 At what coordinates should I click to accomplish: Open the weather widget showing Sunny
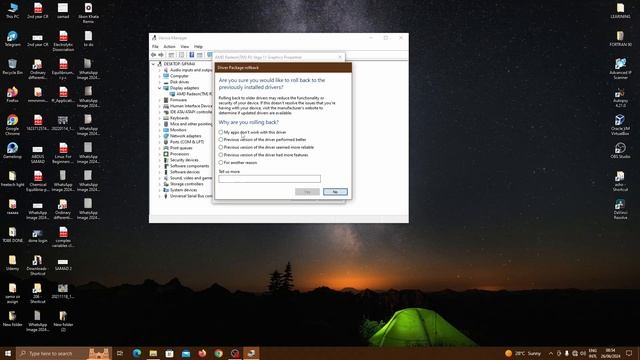click(523, 353)
